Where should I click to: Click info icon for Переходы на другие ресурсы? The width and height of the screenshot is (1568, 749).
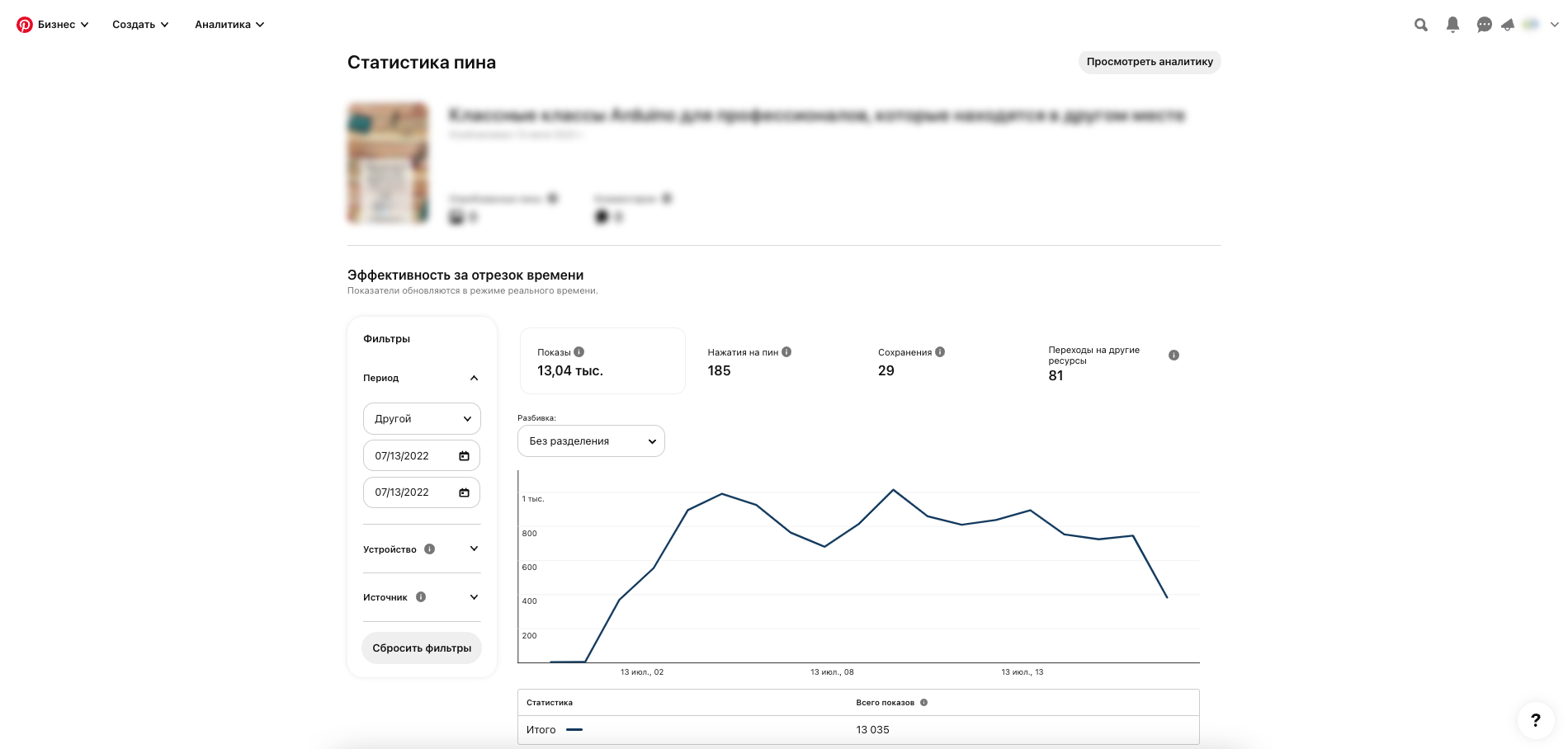pyautogui.click(x=1174, y=356)
